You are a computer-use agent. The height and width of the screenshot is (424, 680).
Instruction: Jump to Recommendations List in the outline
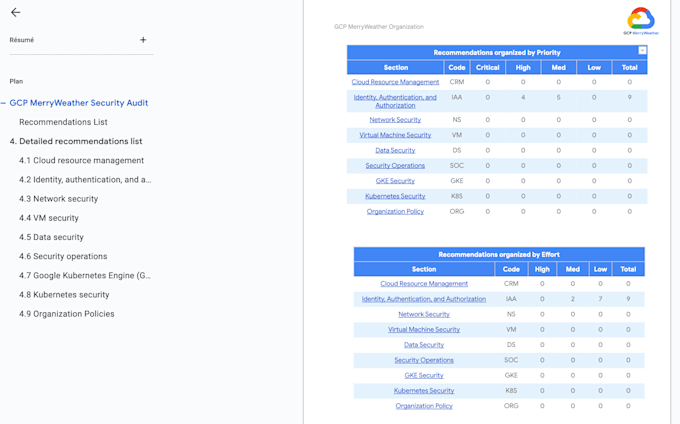click(63, 122)
